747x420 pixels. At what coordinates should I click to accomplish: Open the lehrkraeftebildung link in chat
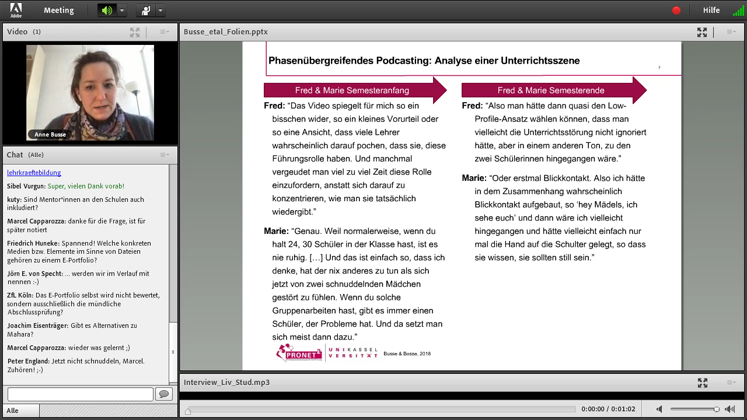pos(34,173)
